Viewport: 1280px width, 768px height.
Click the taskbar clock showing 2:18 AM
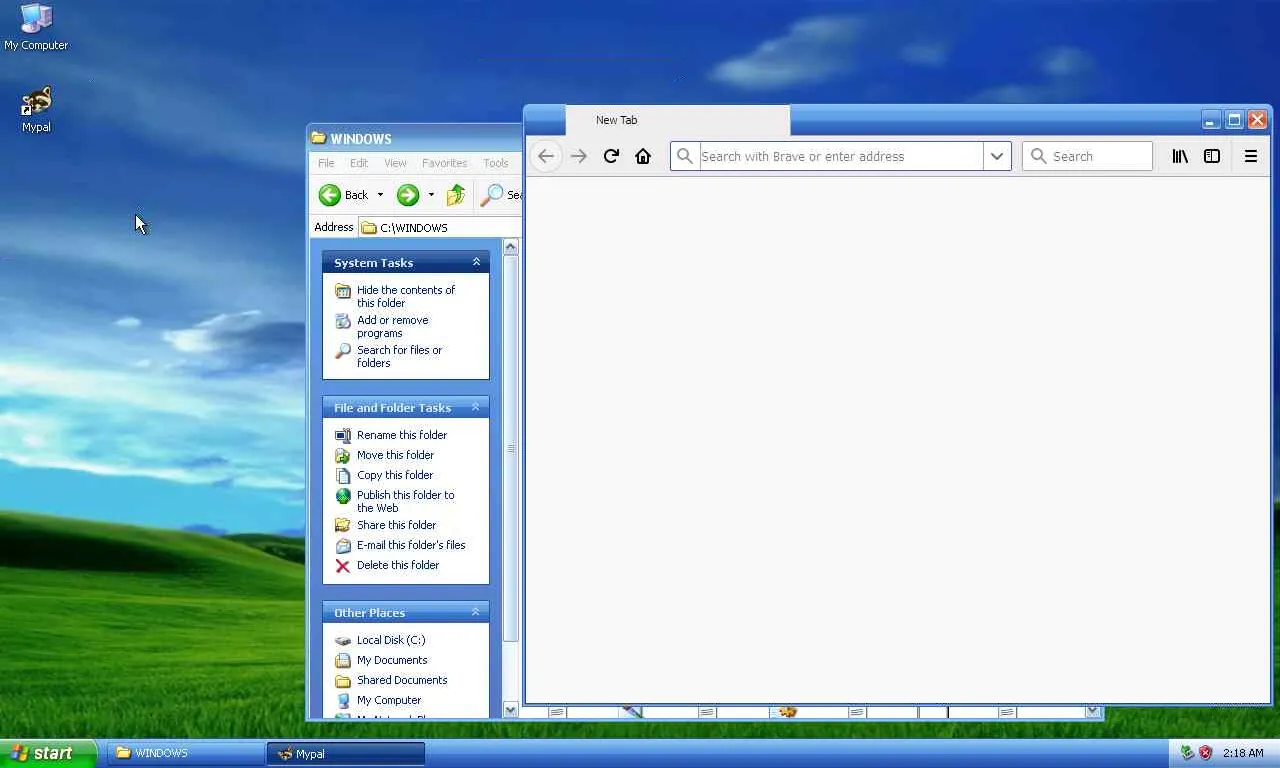coord(1243,753)
